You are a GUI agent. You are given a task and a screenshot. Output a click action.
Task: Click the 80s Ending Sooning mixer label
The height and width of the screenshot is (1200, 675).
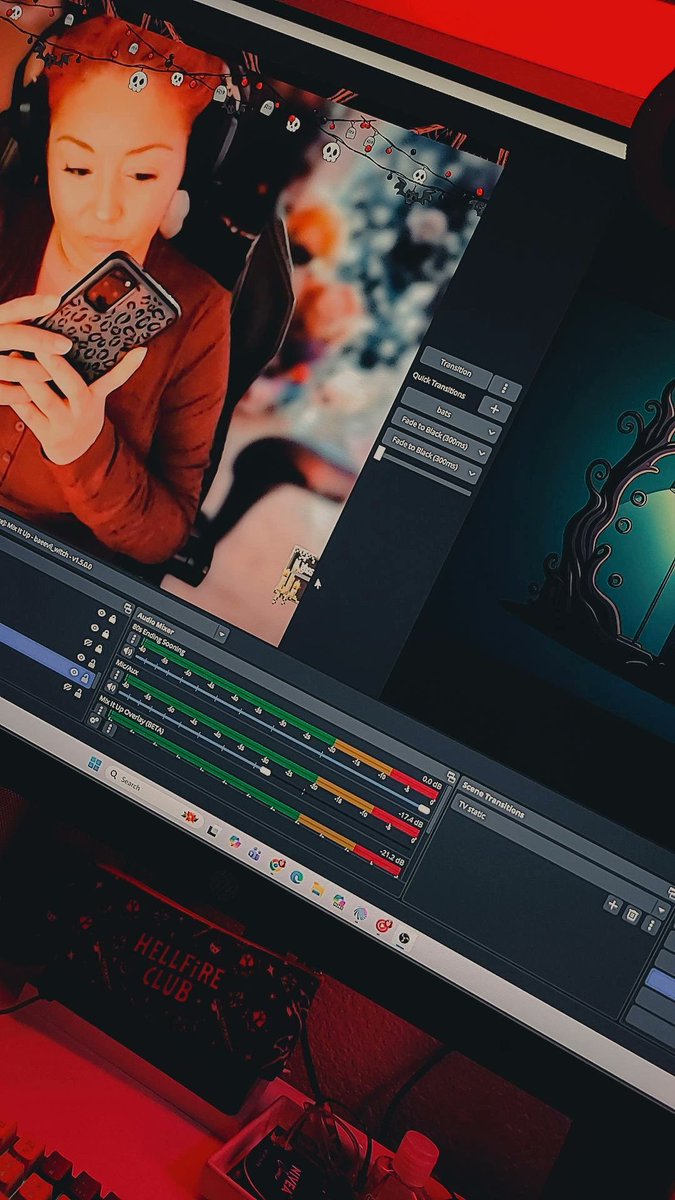click(x=159, y=638)
